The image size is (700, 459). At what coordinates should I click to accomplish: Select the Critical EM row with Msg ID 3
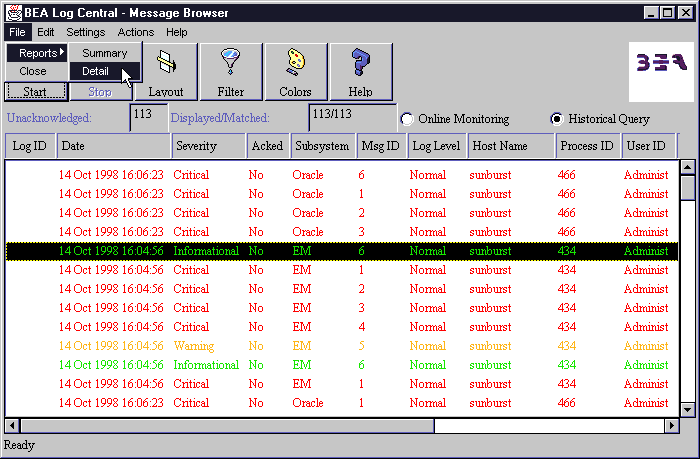[x=342, y=308]
